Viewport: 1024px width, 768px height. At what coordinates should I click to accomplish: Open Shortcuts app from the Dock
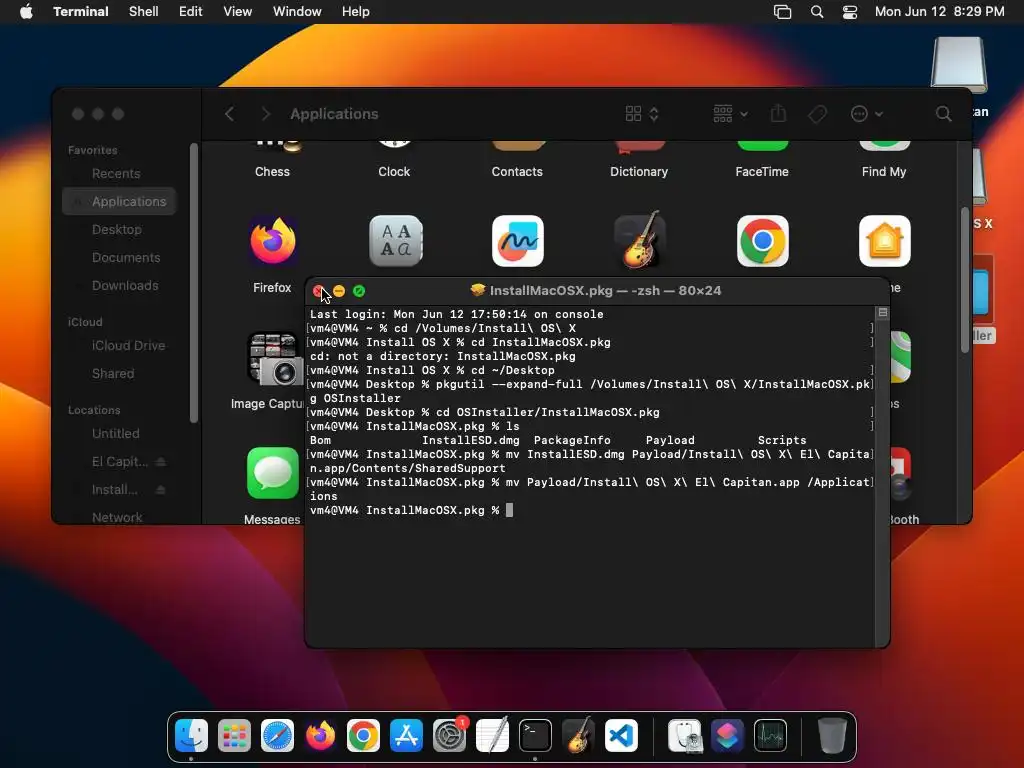[728, 735]
